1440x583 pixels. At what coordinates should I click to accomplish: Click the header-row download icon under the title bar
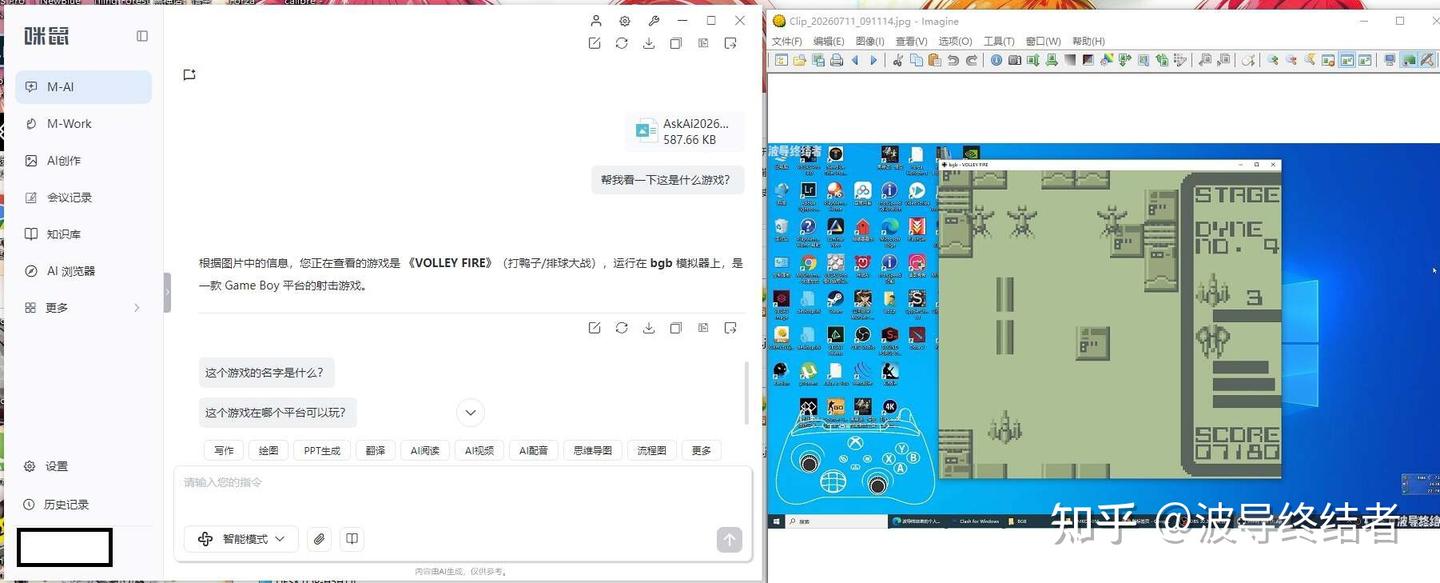coord(649,43)
